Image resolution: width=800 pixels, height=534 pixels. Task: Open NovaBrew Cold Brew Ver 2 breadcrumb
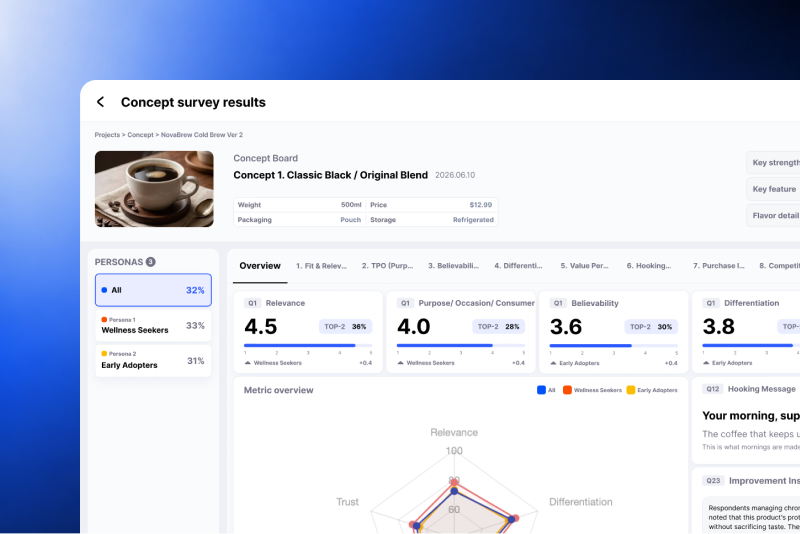click(202, 135)
